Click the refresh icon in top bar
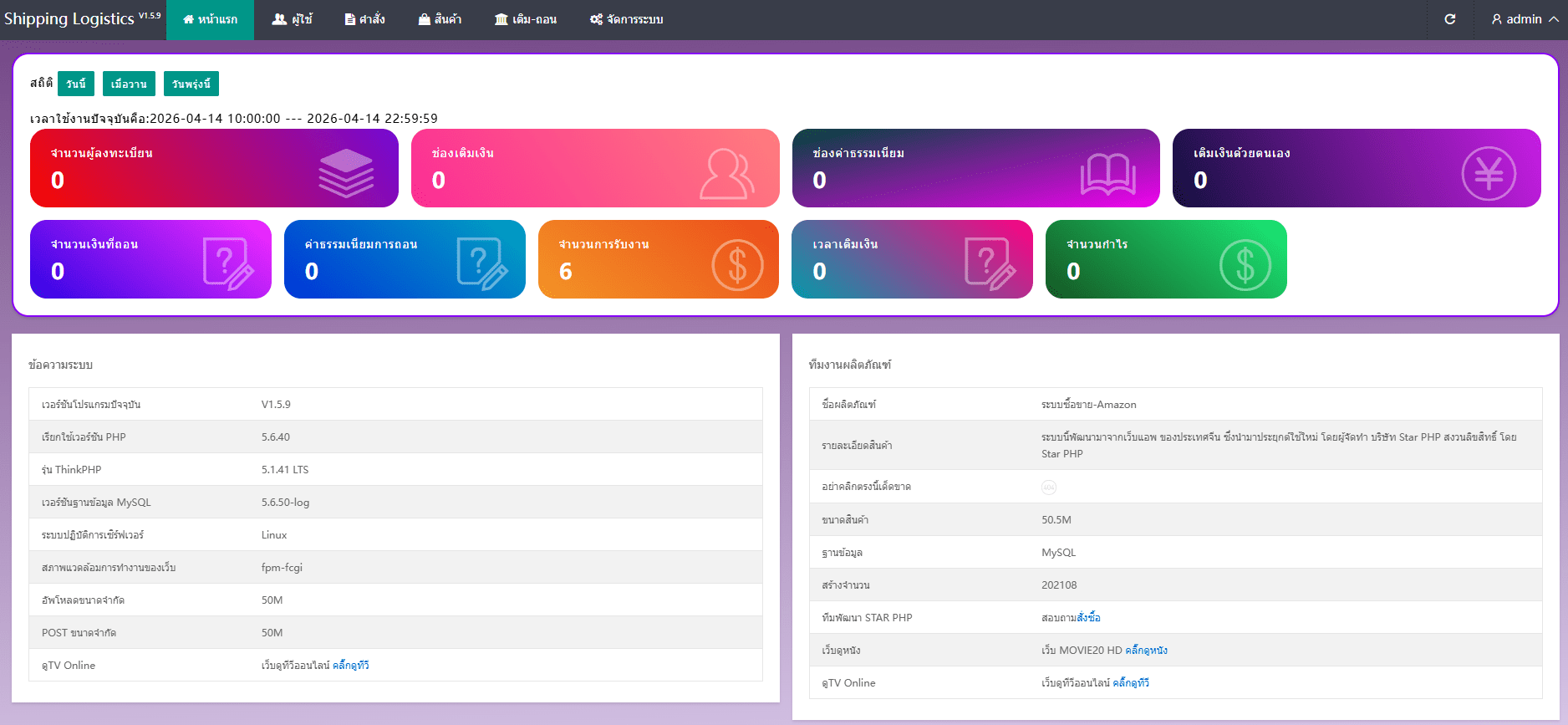The height and width of the screenshot is (725, 1568). pos(1450,19)
